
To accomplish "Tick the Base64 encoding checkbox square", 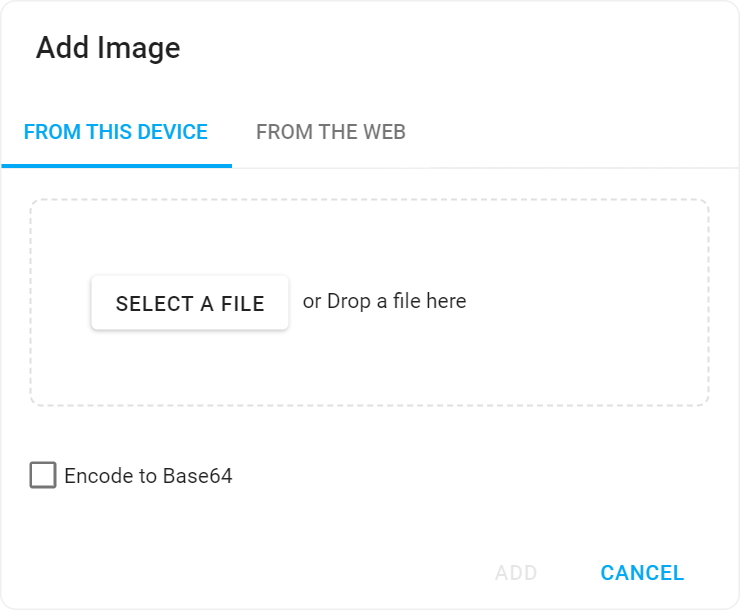I will coord(43,475).
